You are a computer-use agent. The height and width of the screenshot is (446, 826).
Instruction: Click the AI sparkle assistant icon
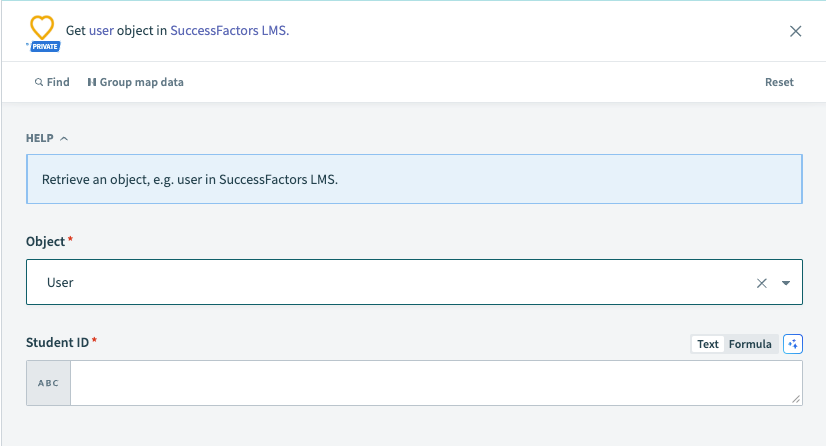point(793,344)
